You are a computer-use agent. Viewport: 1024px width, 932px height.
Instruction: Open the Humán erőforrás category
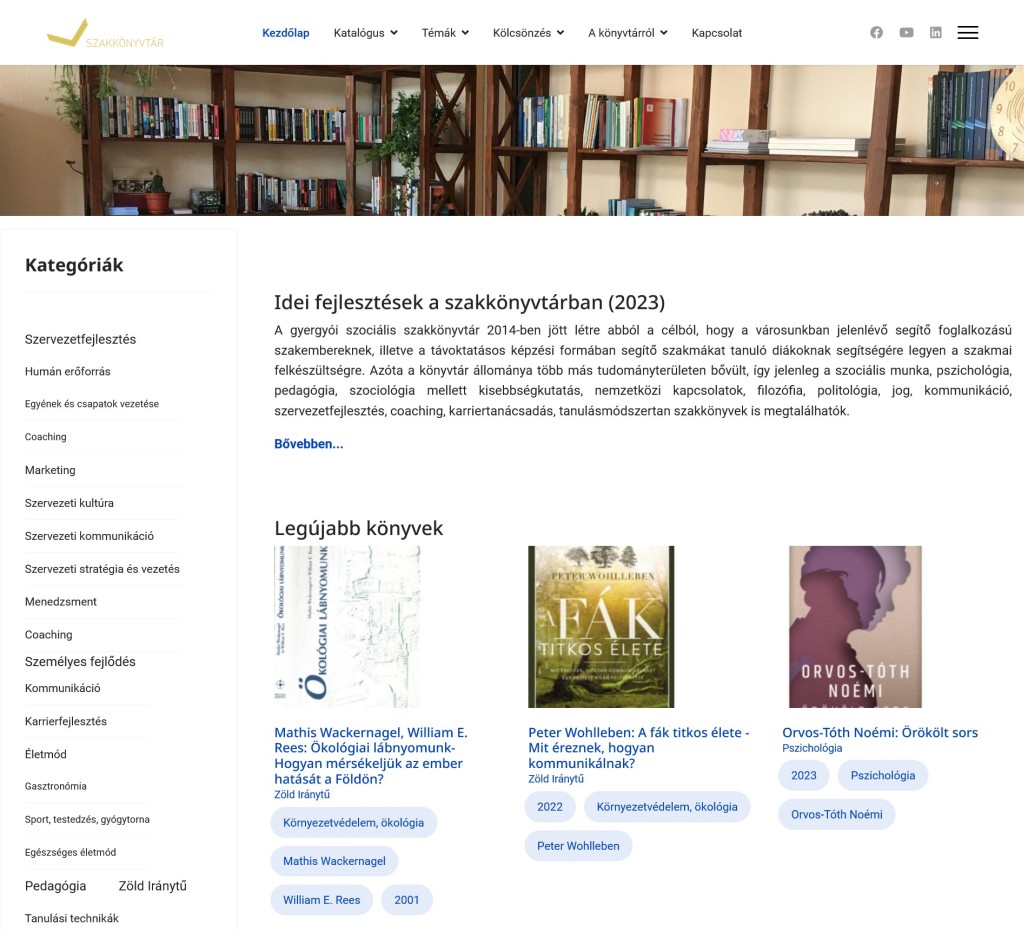pyautogui.click(x=68, y=372)
